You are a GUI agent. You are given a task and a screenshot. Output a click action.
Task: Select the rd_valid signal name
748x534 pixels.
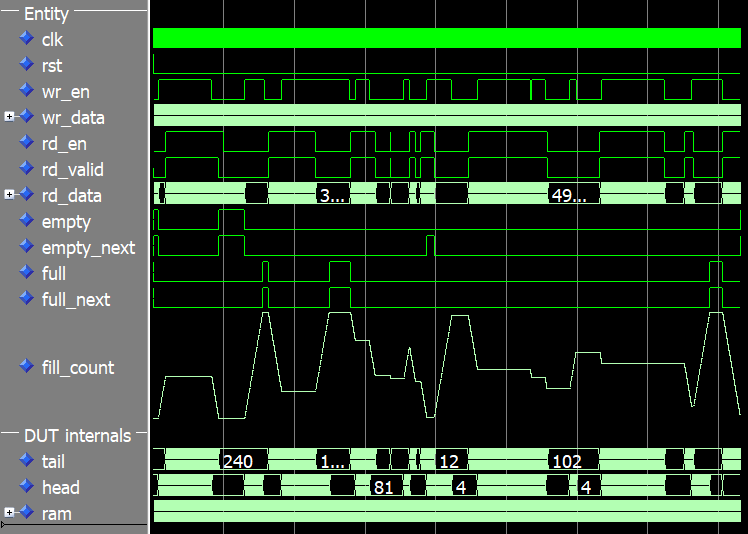click(72, 170)
